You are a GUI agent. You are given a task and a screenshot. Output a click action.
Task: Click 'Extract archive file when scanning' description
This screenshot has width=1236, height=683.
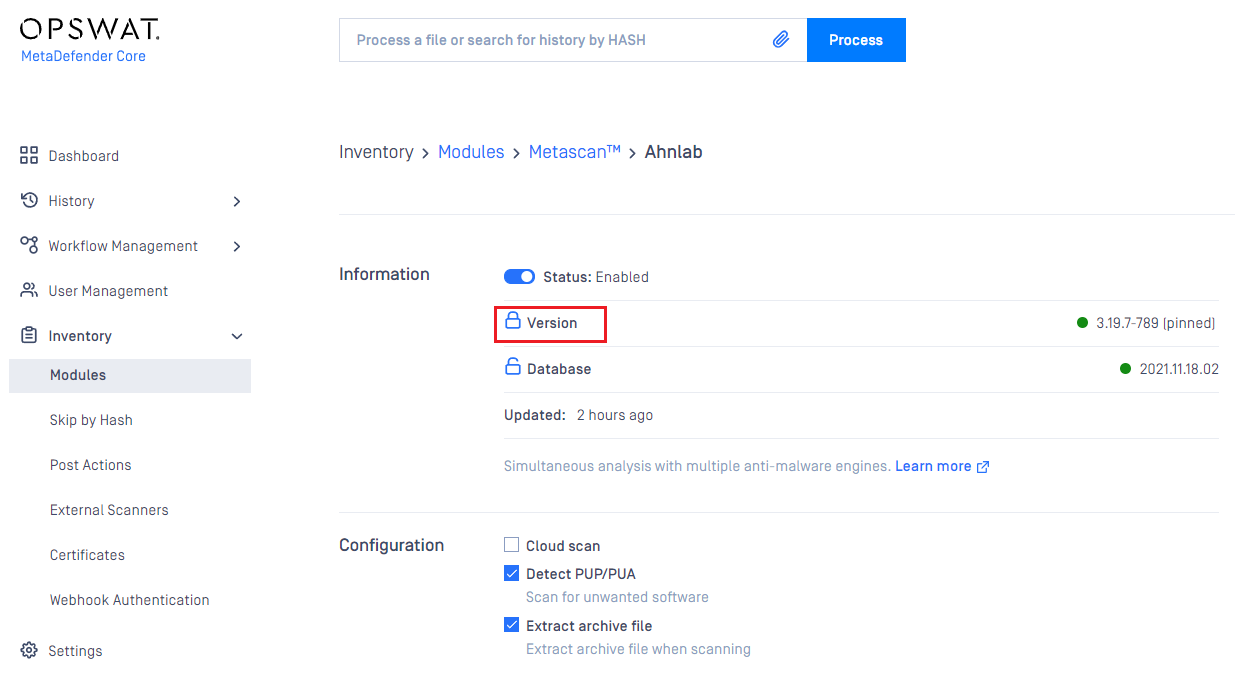pos(638,649)
